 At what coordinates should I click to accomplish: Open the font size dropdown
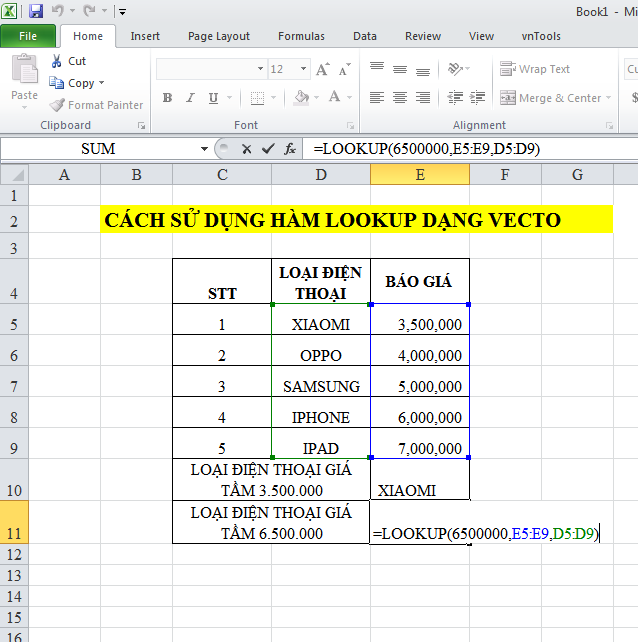point(303,69)
